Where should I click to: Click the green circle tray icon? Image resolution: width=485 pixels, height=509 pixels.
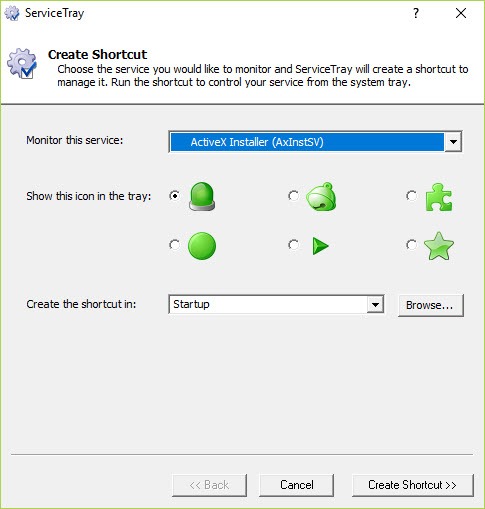coord(202,246)
